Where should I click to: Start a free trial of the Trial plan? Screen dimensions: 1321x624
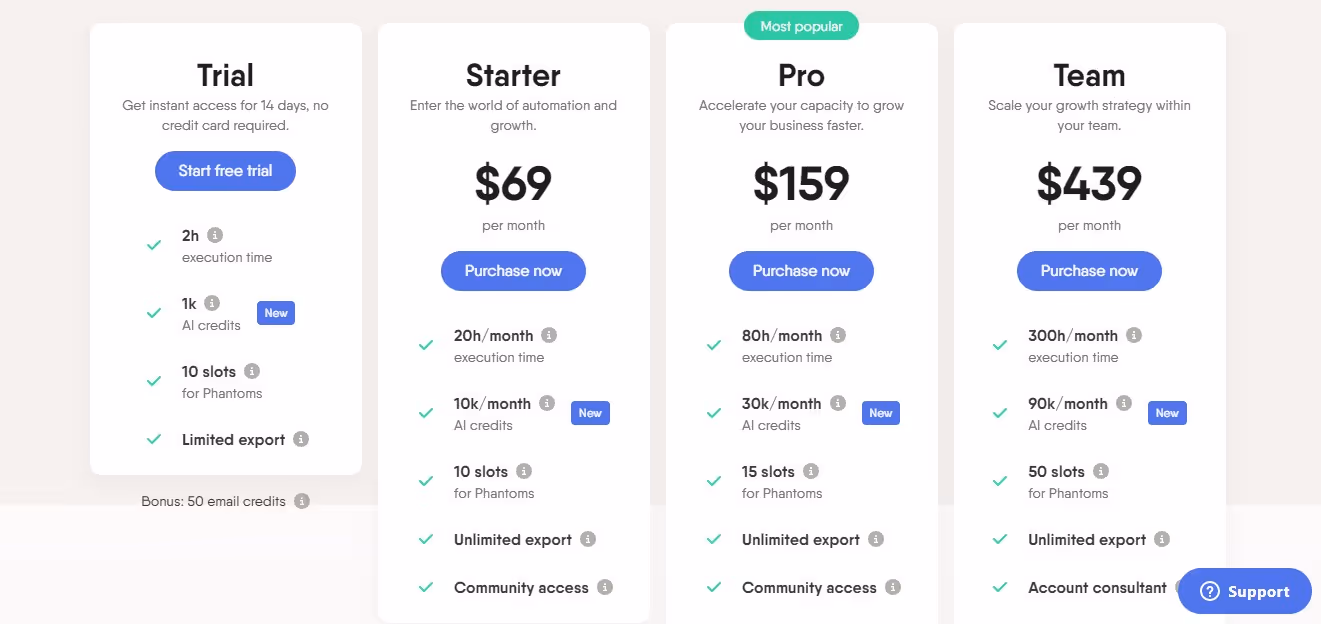225,171
